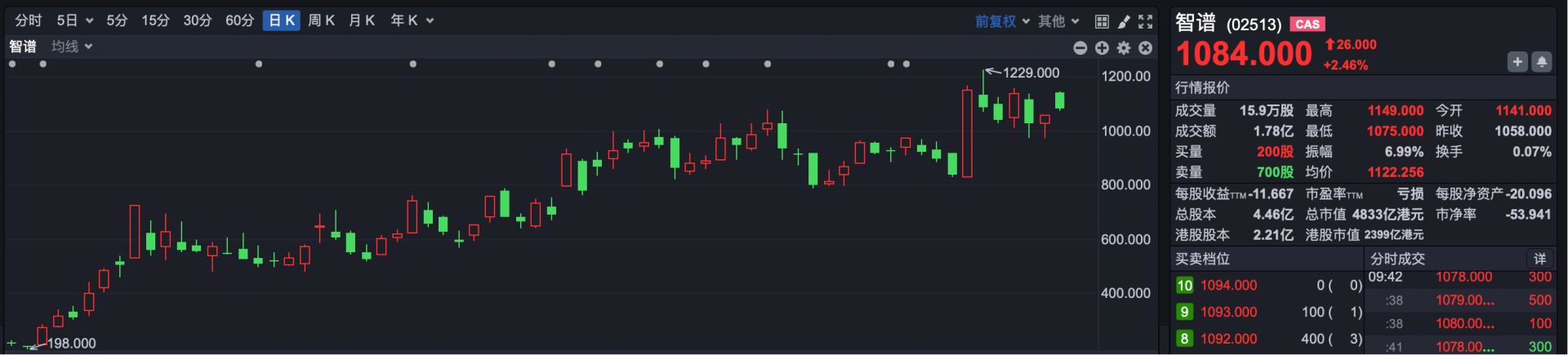Click the 市净率 value -53.941
Viewport: 1568px width, 355px height.
(x=1528, y=214)
